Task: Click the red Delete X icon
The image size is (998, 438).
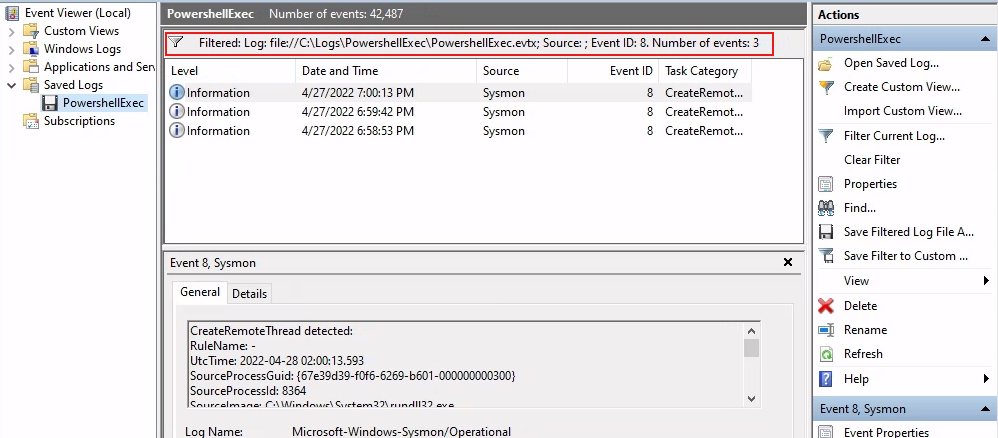Action: [826, 306]
